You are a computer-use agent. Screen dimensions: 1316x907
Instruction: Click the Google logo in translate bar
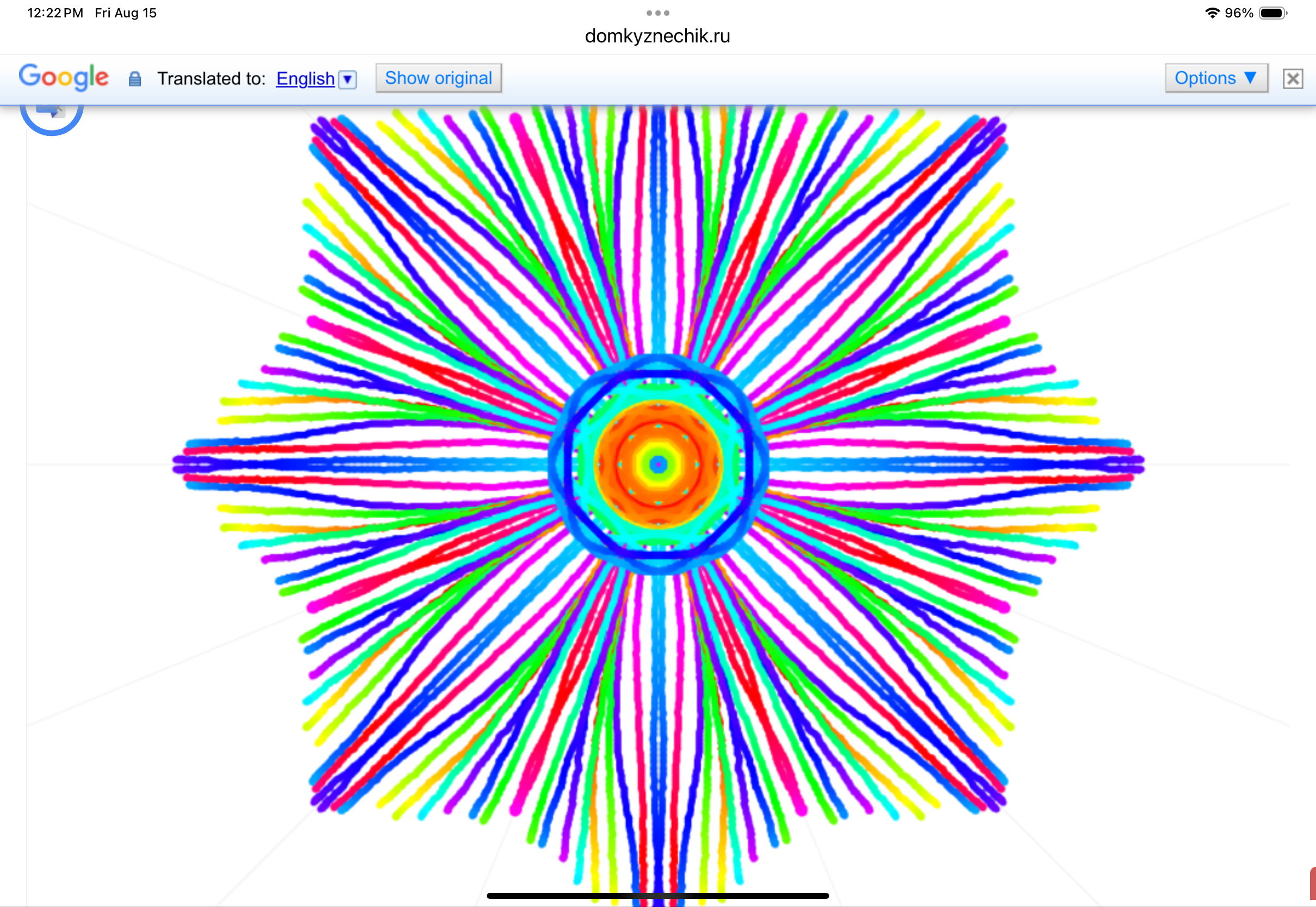(x=64, y=77)
